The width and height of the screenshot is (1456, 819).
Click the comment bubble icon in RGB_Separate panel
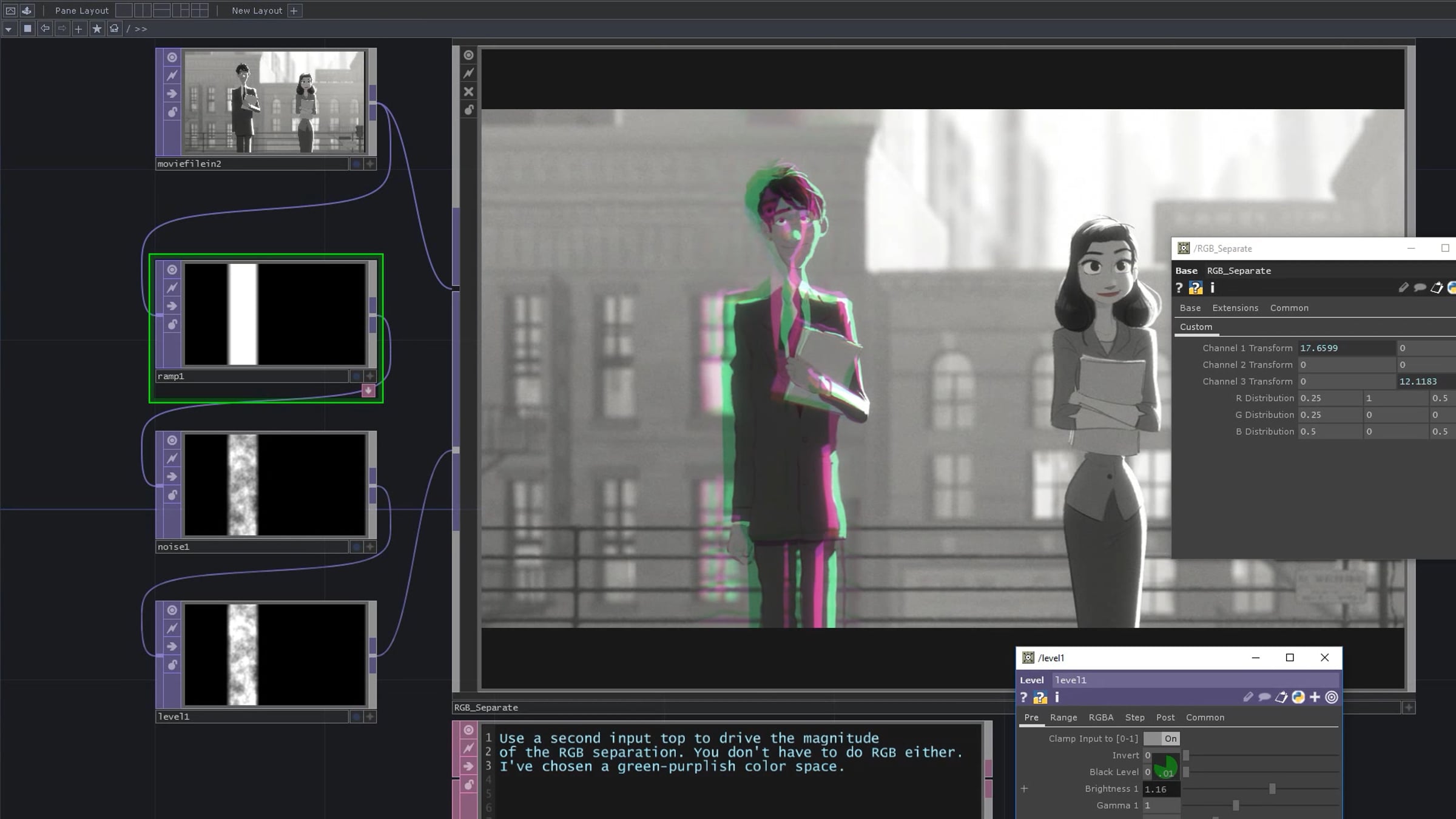pos(1420,288)
